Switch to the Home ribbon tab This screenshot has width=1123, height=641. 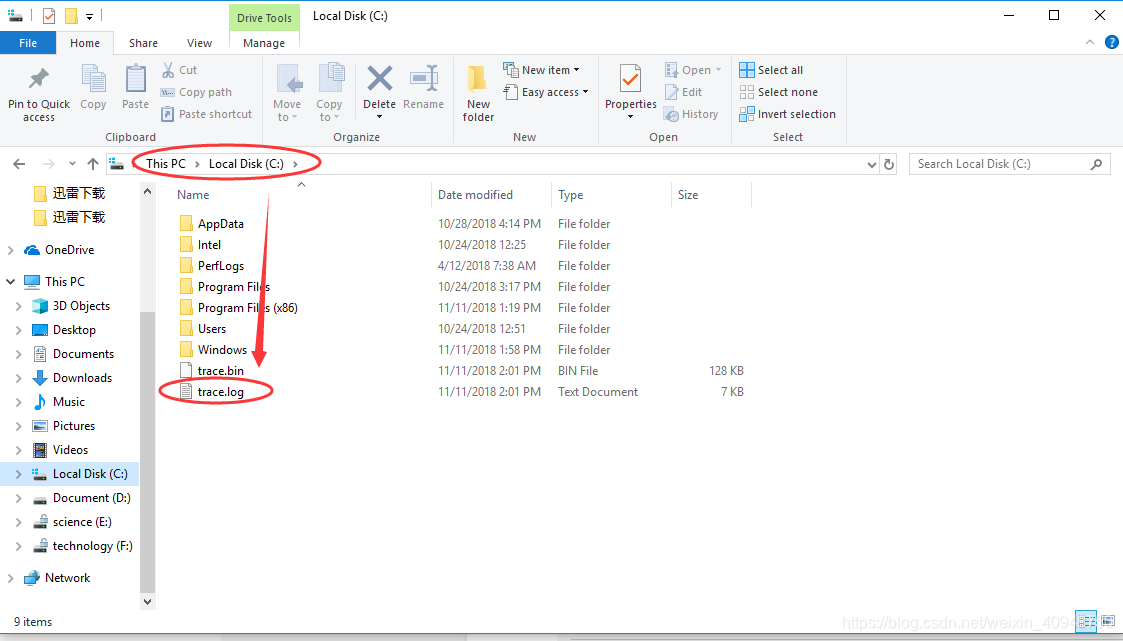point(85,43)
